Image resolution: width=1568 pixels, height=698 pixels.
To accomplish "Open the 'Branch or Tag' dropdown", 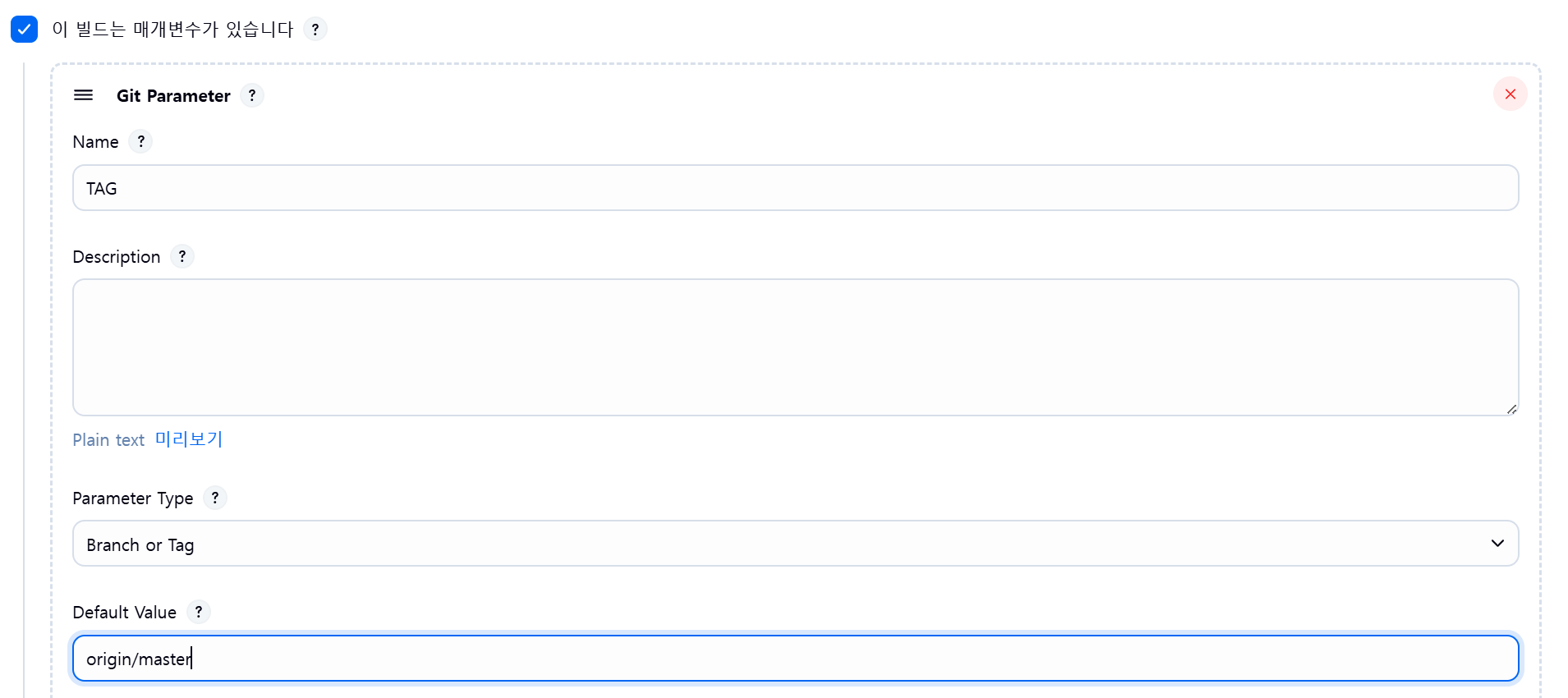I will tap(795, 544).
